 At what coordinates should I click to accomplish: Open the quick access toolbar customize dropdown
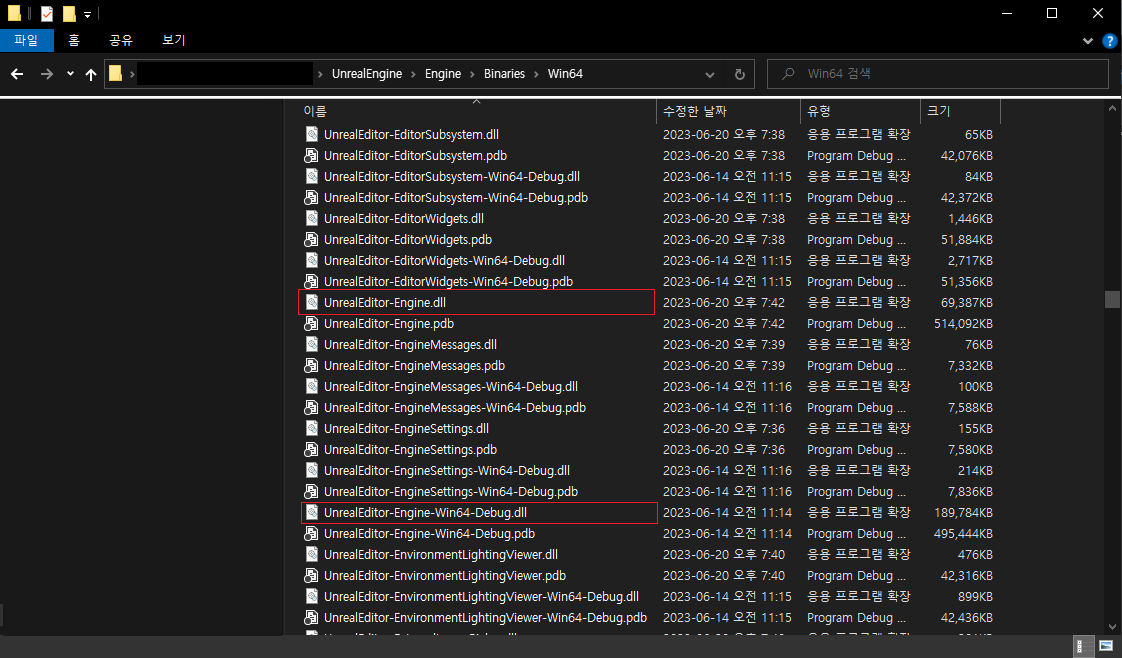[x=87, y=14]
